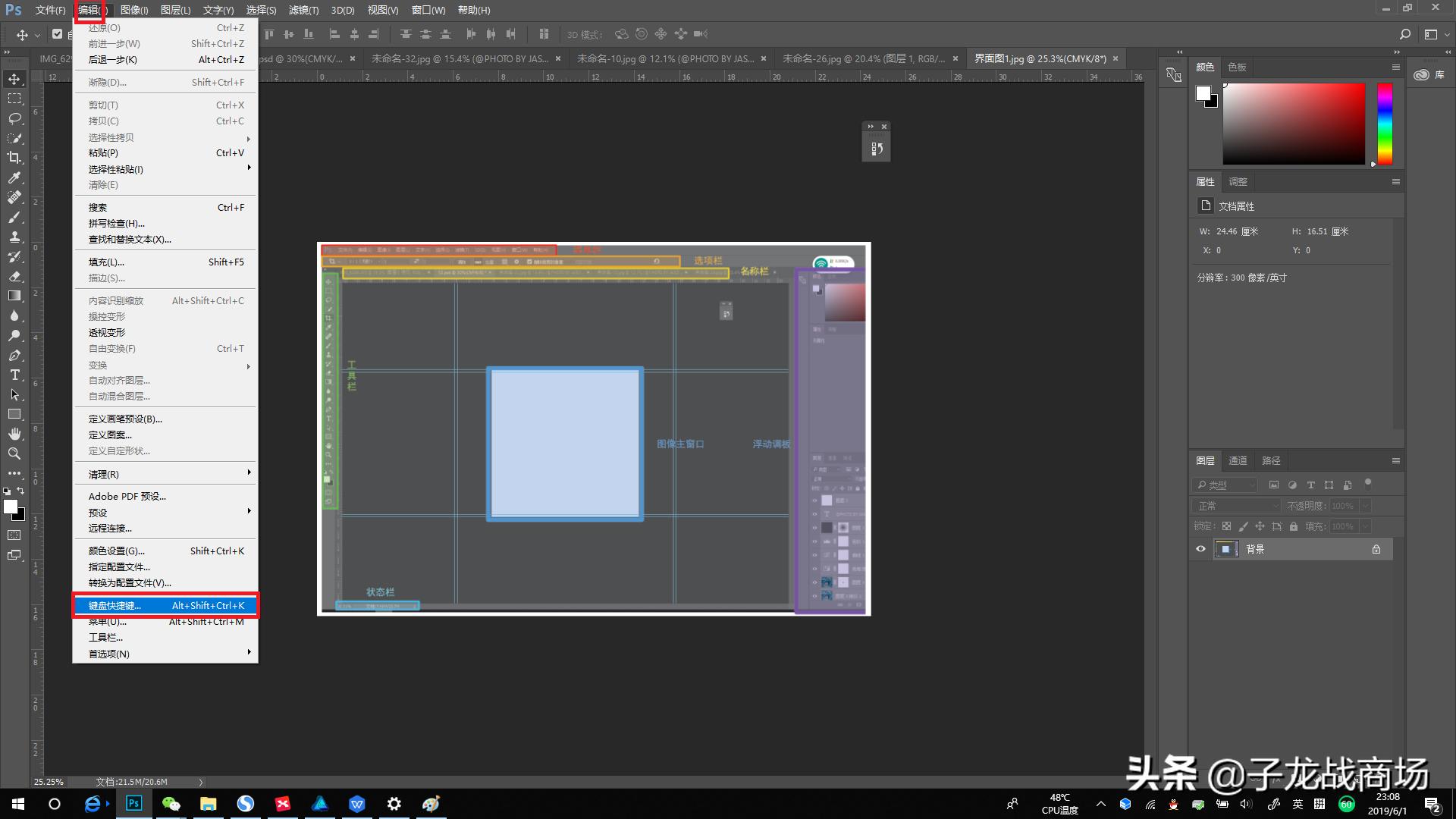Open the layer filter 类型 dropdown
The image size is (1456, 819).
click(x=1226, y=485)
